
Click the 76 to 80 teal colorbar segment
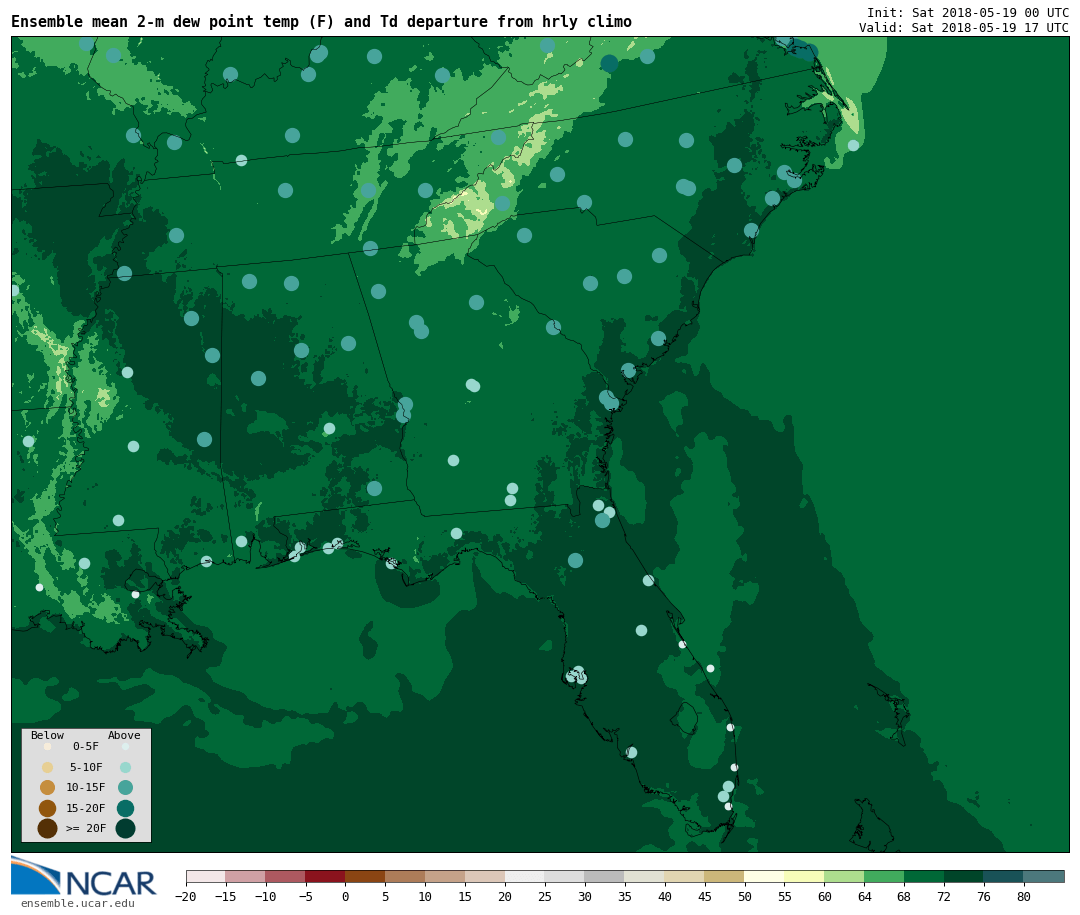1004,876
